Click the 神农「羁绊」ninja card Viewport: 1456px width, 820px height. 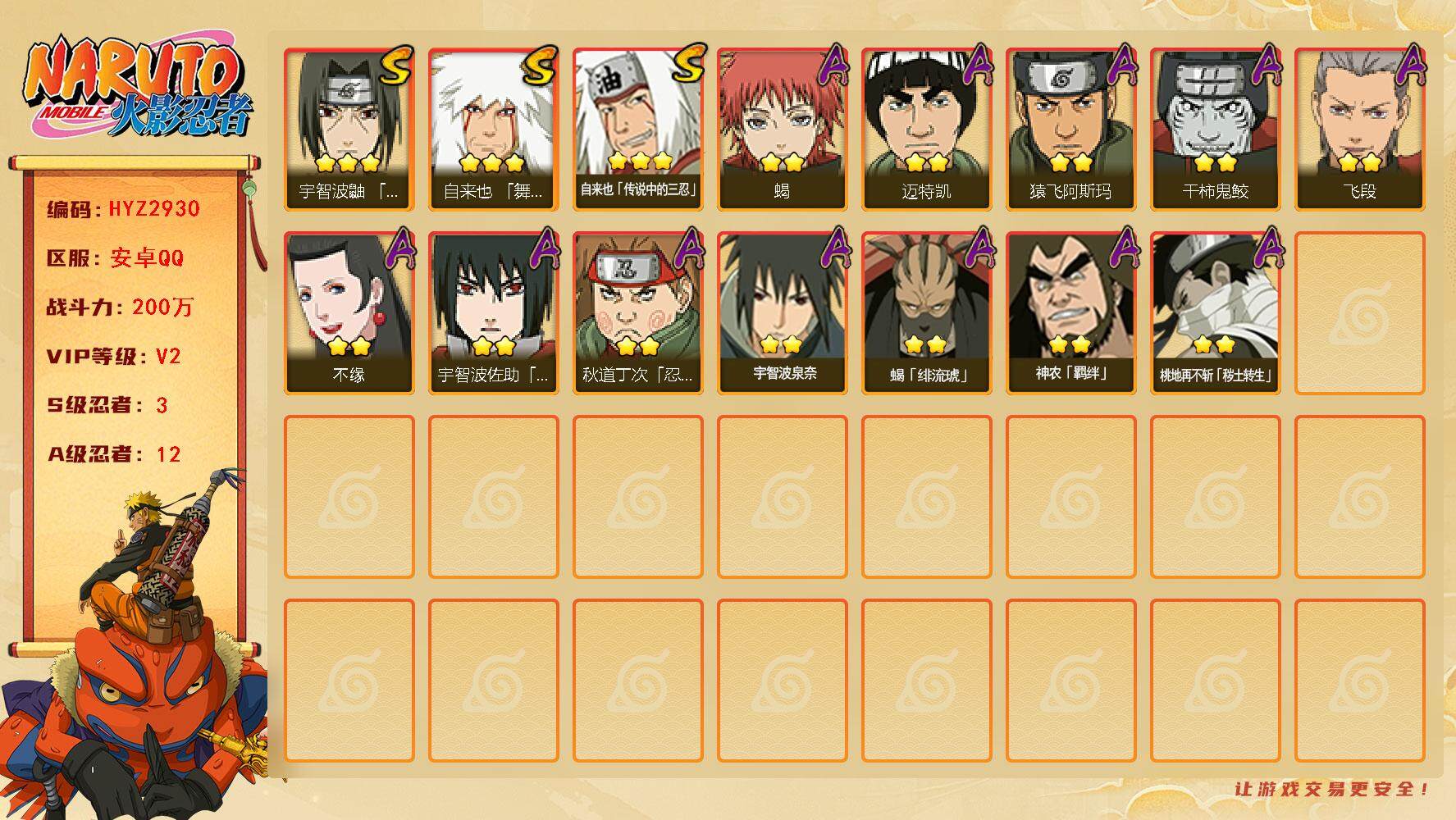tap(1071, 313)
